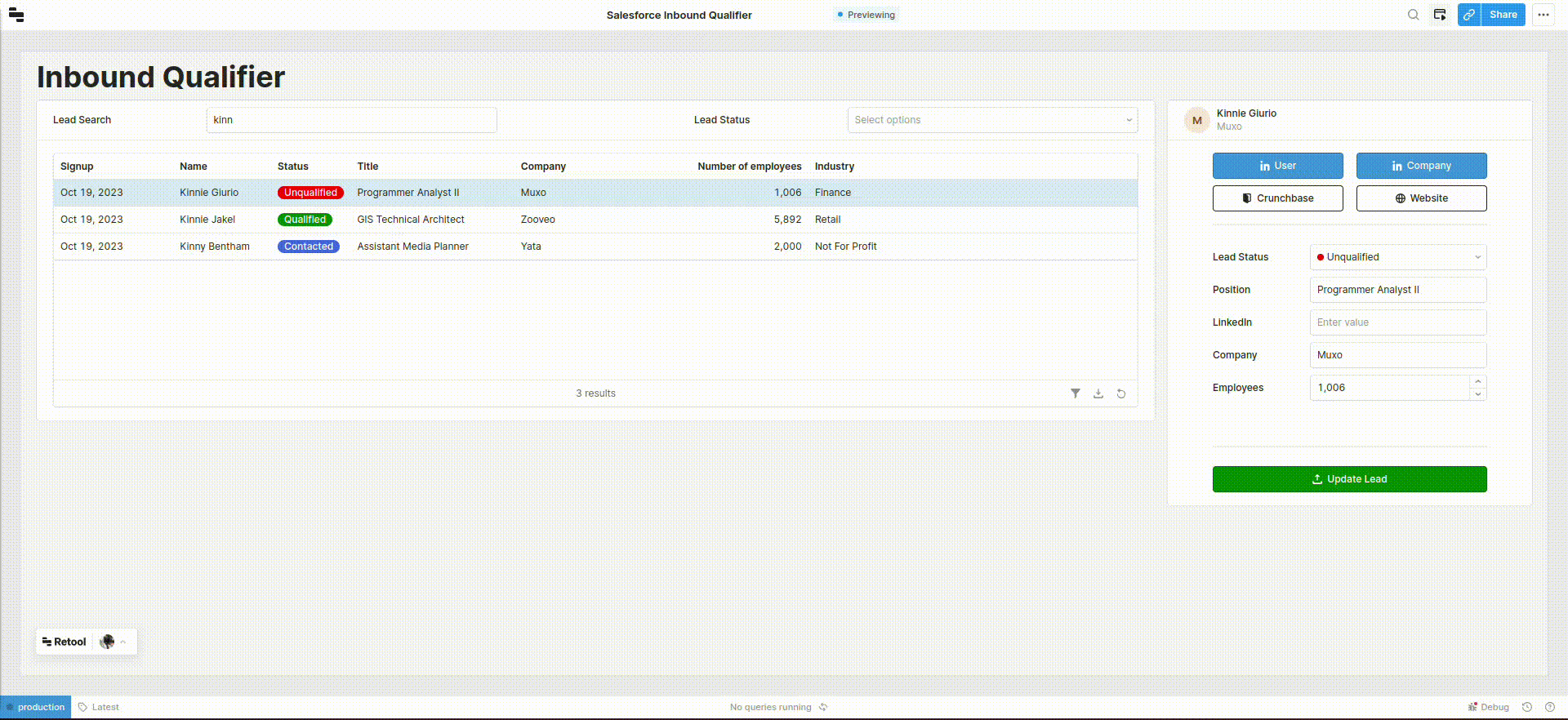Screen dimensions: 1568x720
Task: Click the Programmer Analyst II table cell
Action: (408, 193)
